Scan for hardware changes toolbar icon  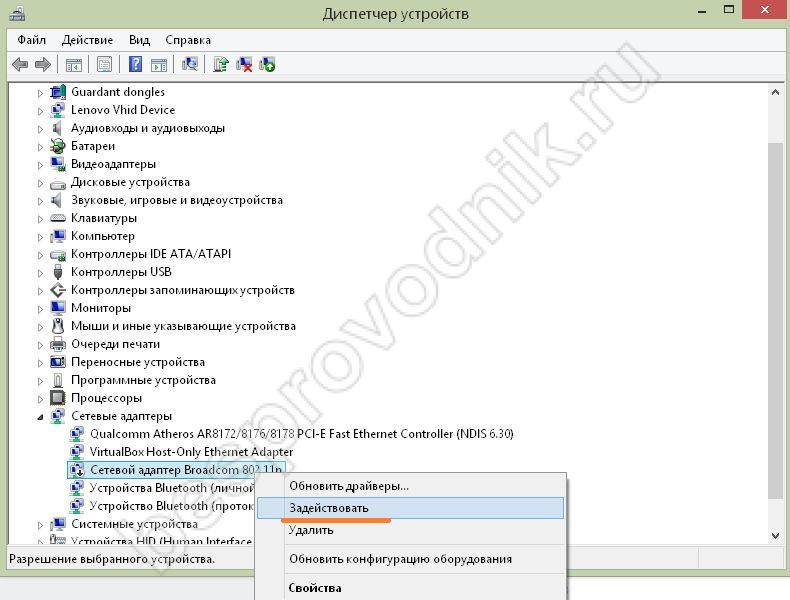(x=190, y=64)
